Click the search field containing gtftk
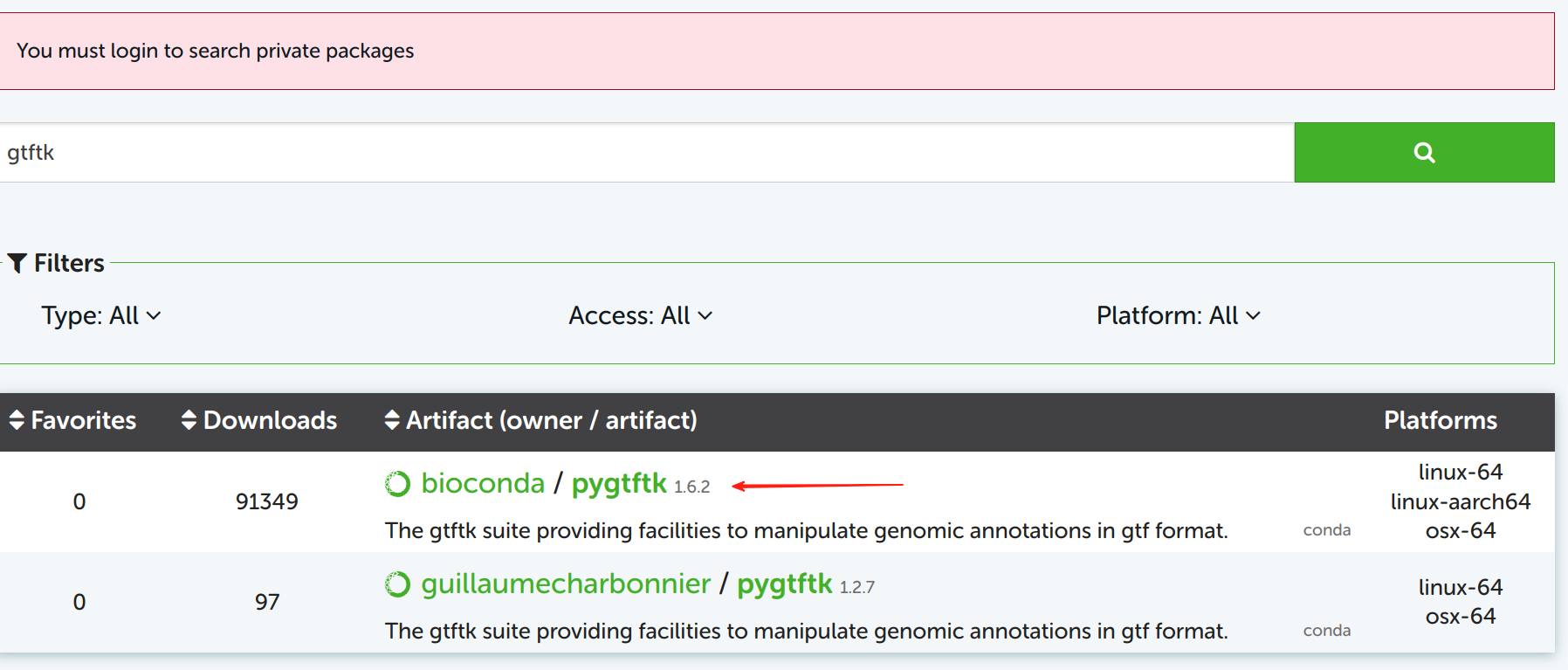Image resolution: width=1568 pixels, height=670 pixels. [x=646, y=153]
